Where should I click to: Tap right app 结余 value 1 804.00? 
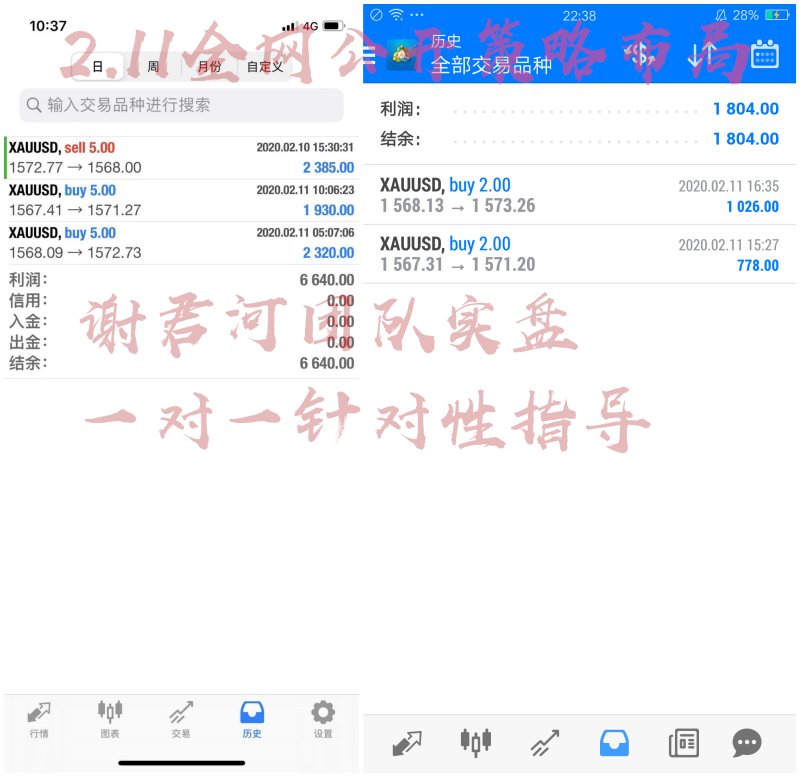pos(745,139)
